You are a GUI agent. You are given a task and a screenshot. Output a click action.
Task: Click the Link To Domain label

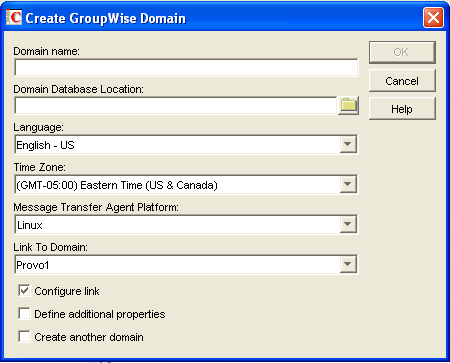coord(50,247)
